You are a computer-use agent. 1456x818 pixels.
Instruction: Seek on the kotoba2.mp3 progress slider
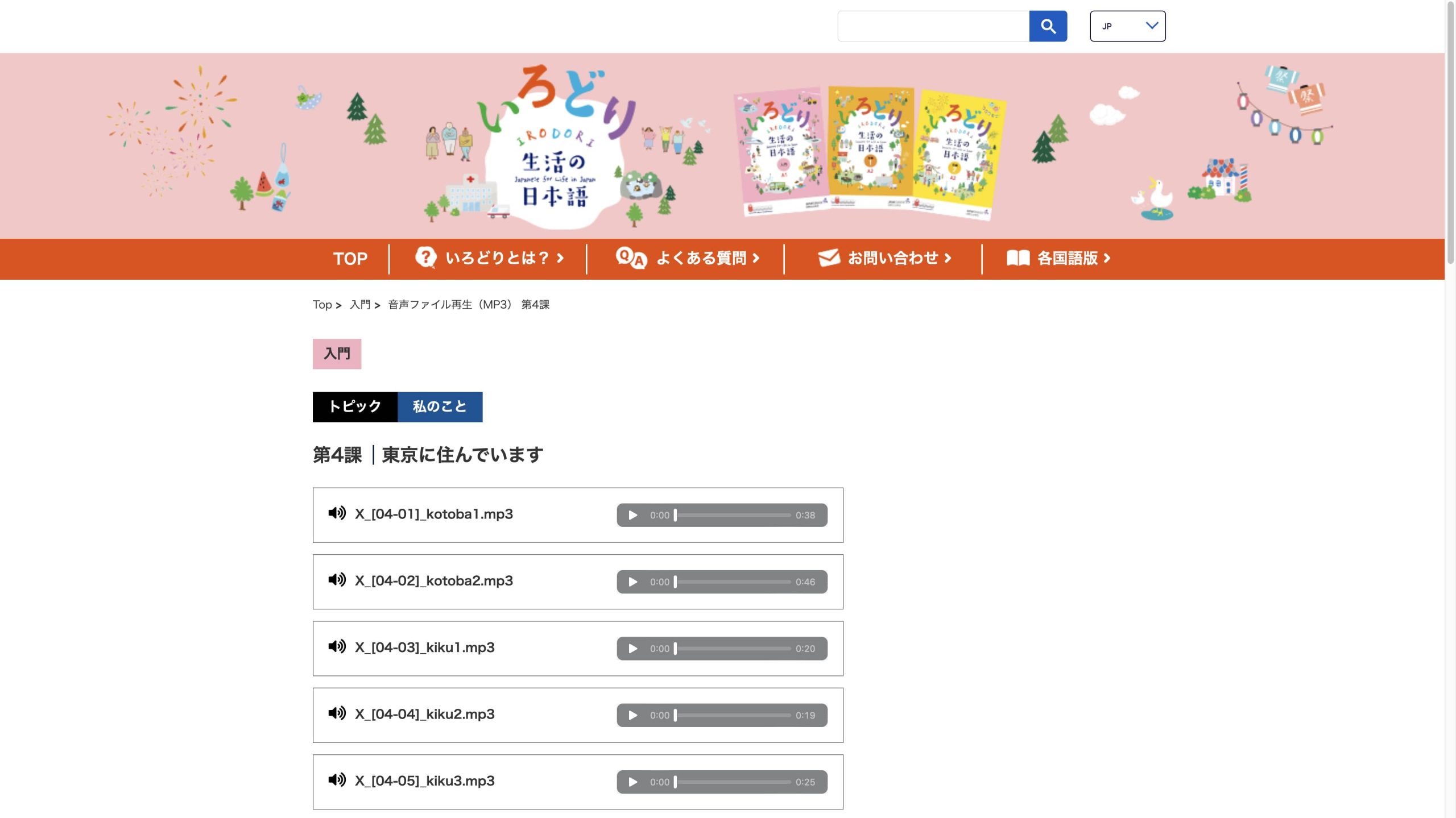733,582
